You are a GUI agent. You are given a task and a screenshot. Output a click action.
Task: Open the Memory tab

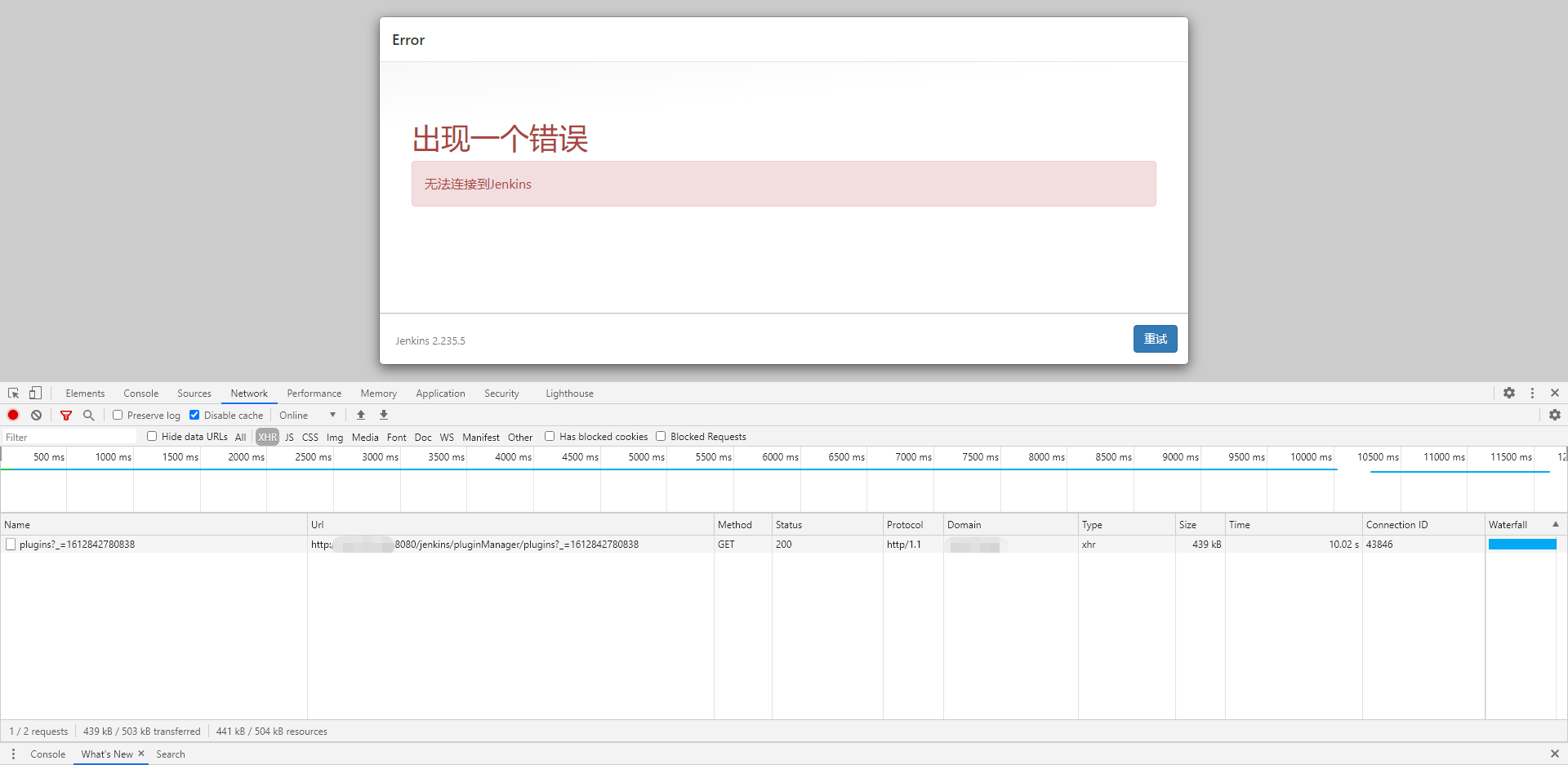pos(379,393)
